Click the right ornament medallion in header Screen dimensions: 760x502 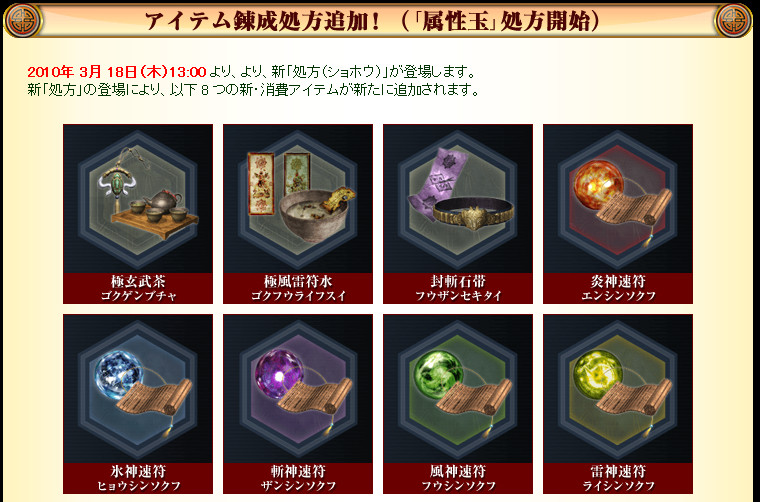tap(733, 20)
